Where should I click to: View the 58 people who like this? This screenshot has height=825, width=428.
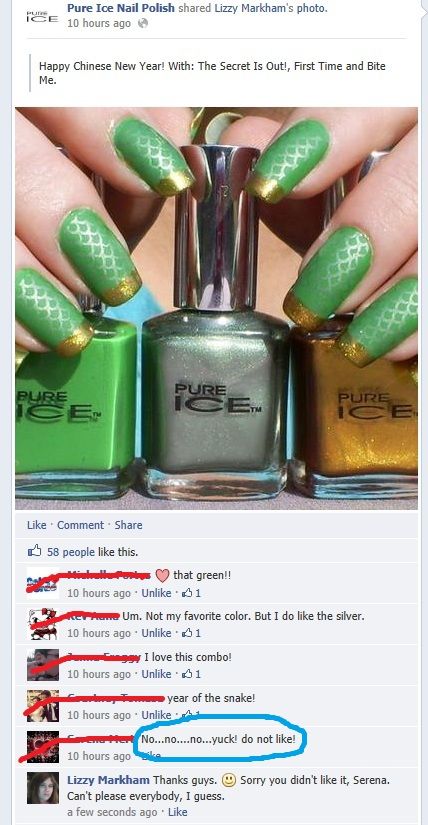(x=71, y=552)
